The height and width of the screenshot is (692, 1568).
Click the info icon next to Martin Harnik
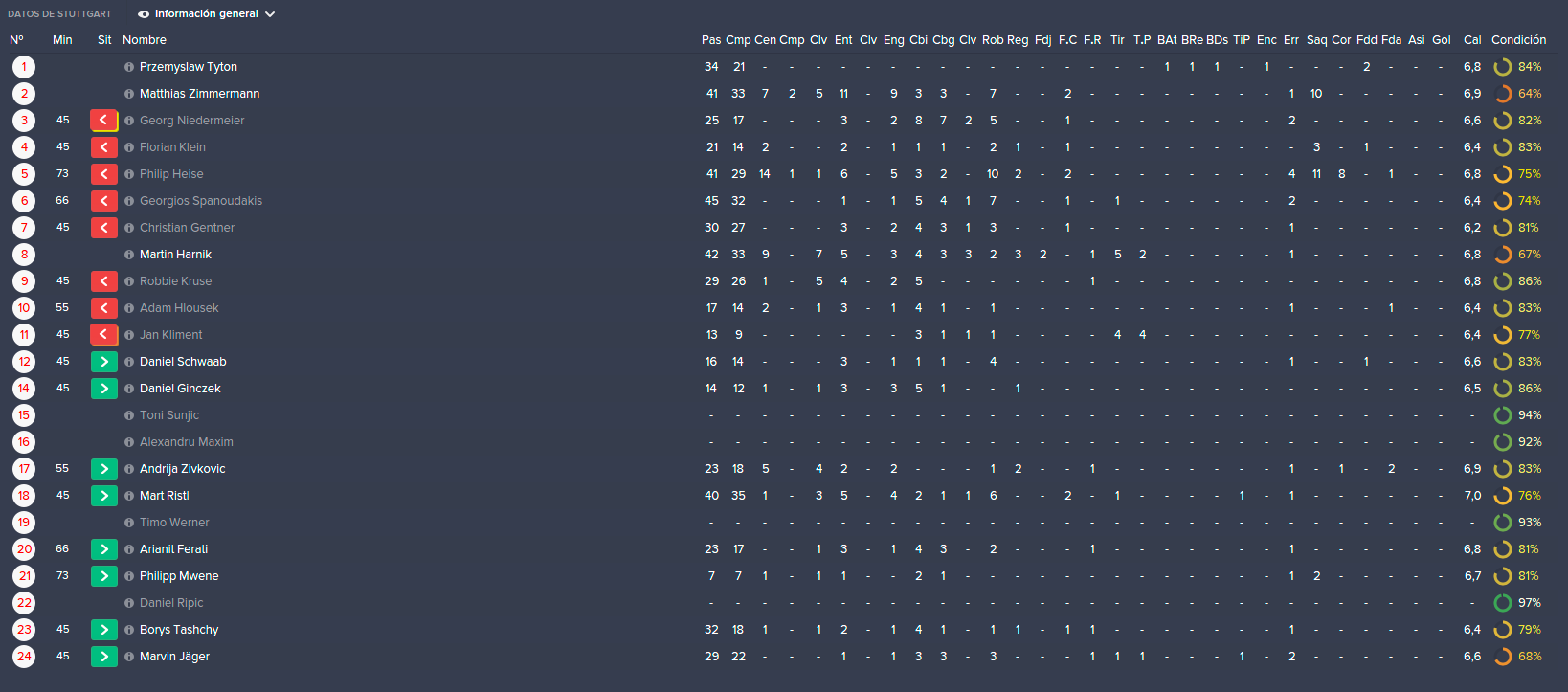[129, 255]
